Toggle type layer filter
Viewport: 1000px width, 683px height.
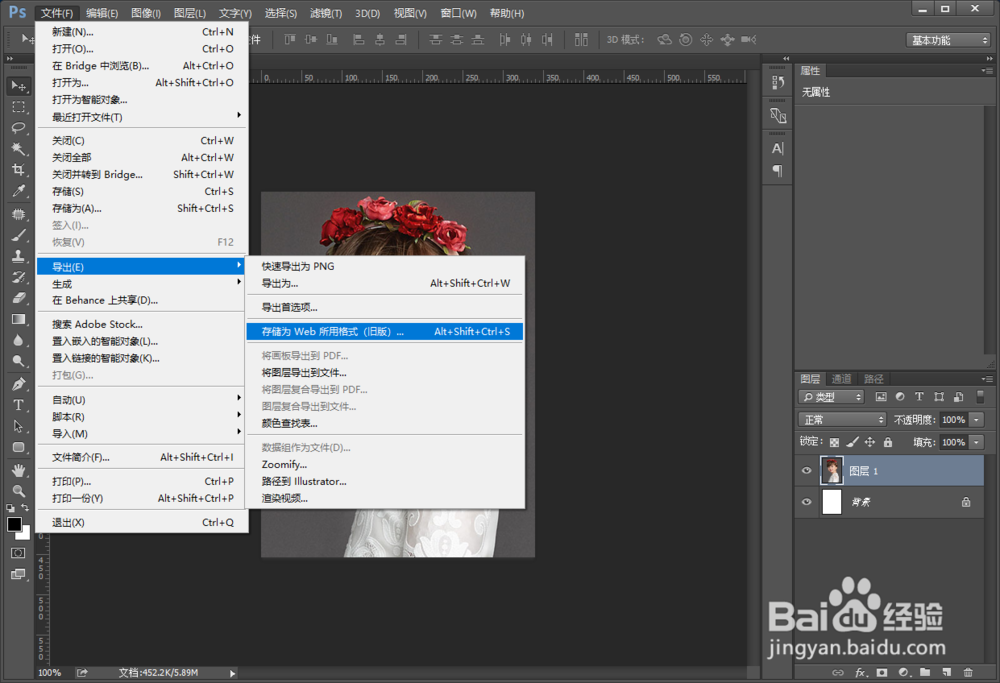pos(919,397)
